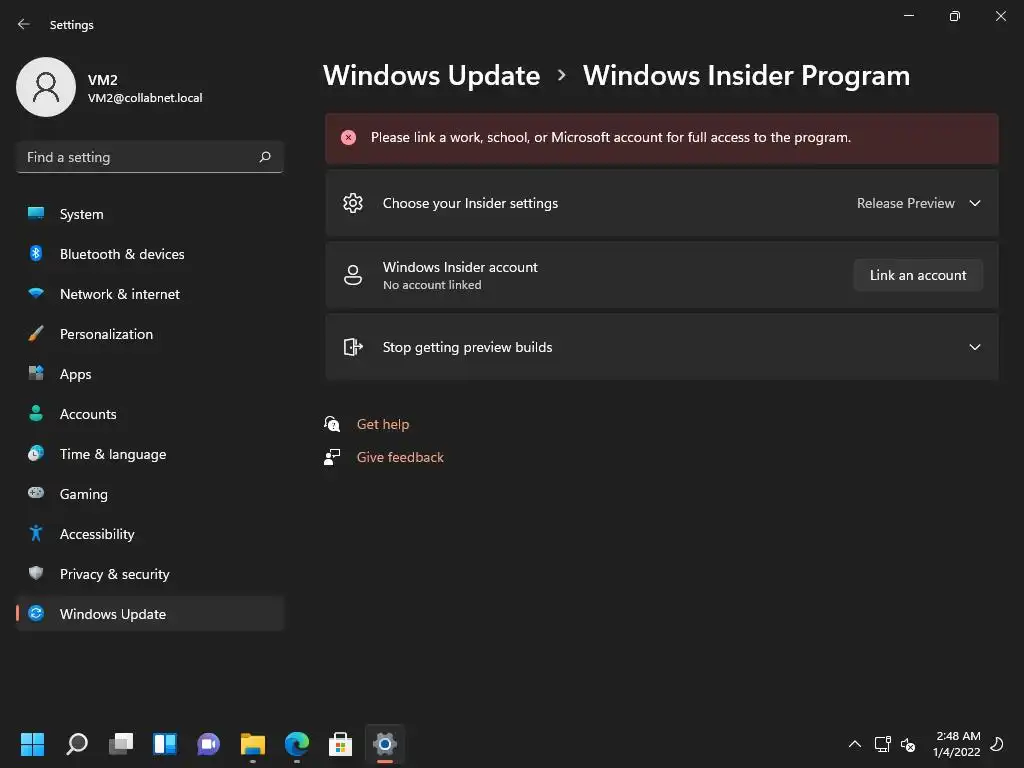Click the Link an account button
This screenshot has width=1024, height=768.
[x=918, y=275]
